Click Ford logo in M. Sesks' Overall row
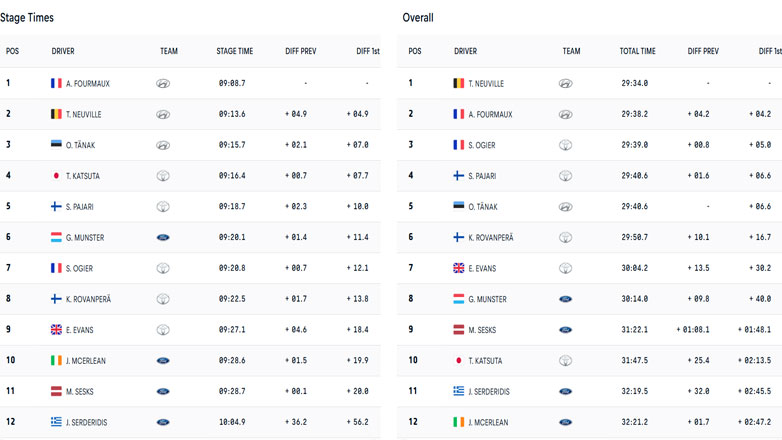This screenshot has width=782, height=440. pyautogui.click(x=565, y=330)
